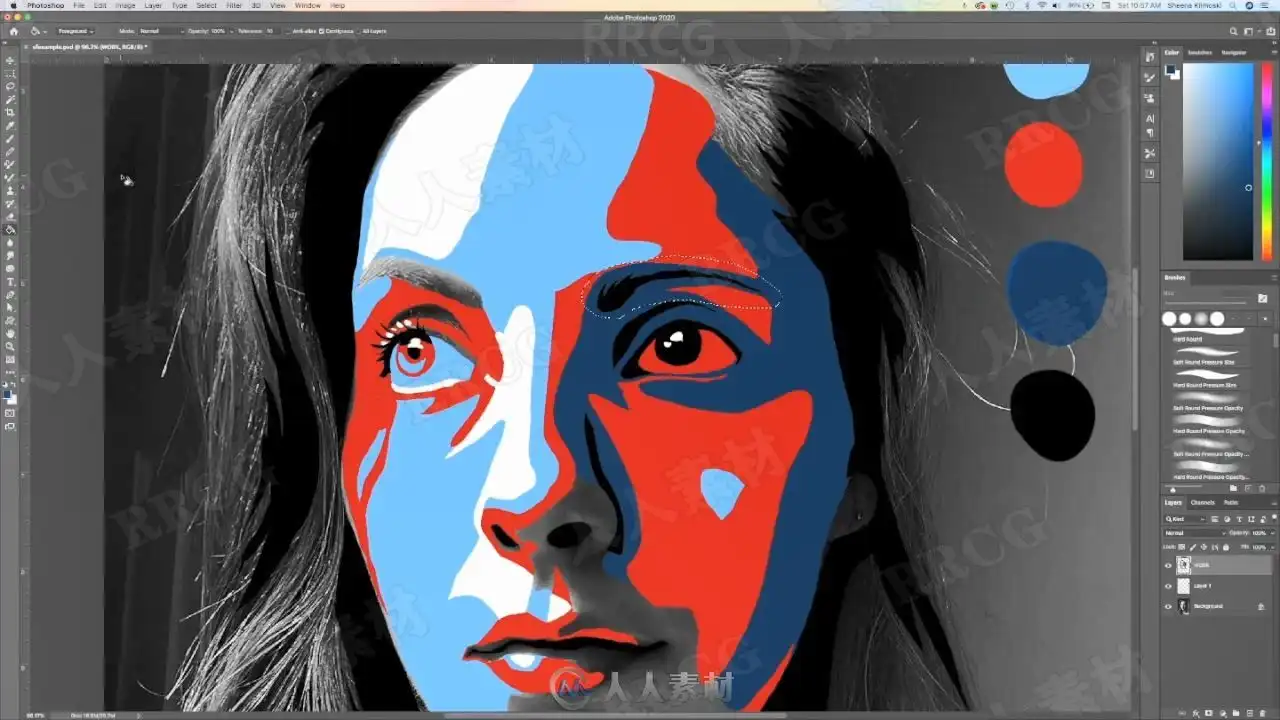
Task: Click the lock image pixels brush icon
Action: tap(1192, 547)
